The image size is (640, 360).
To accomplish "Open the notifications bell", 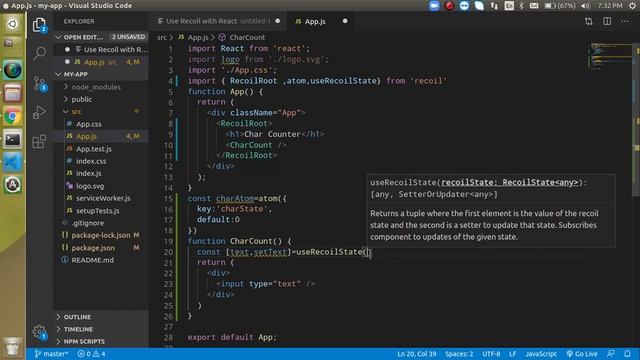I will click(627, 354).
